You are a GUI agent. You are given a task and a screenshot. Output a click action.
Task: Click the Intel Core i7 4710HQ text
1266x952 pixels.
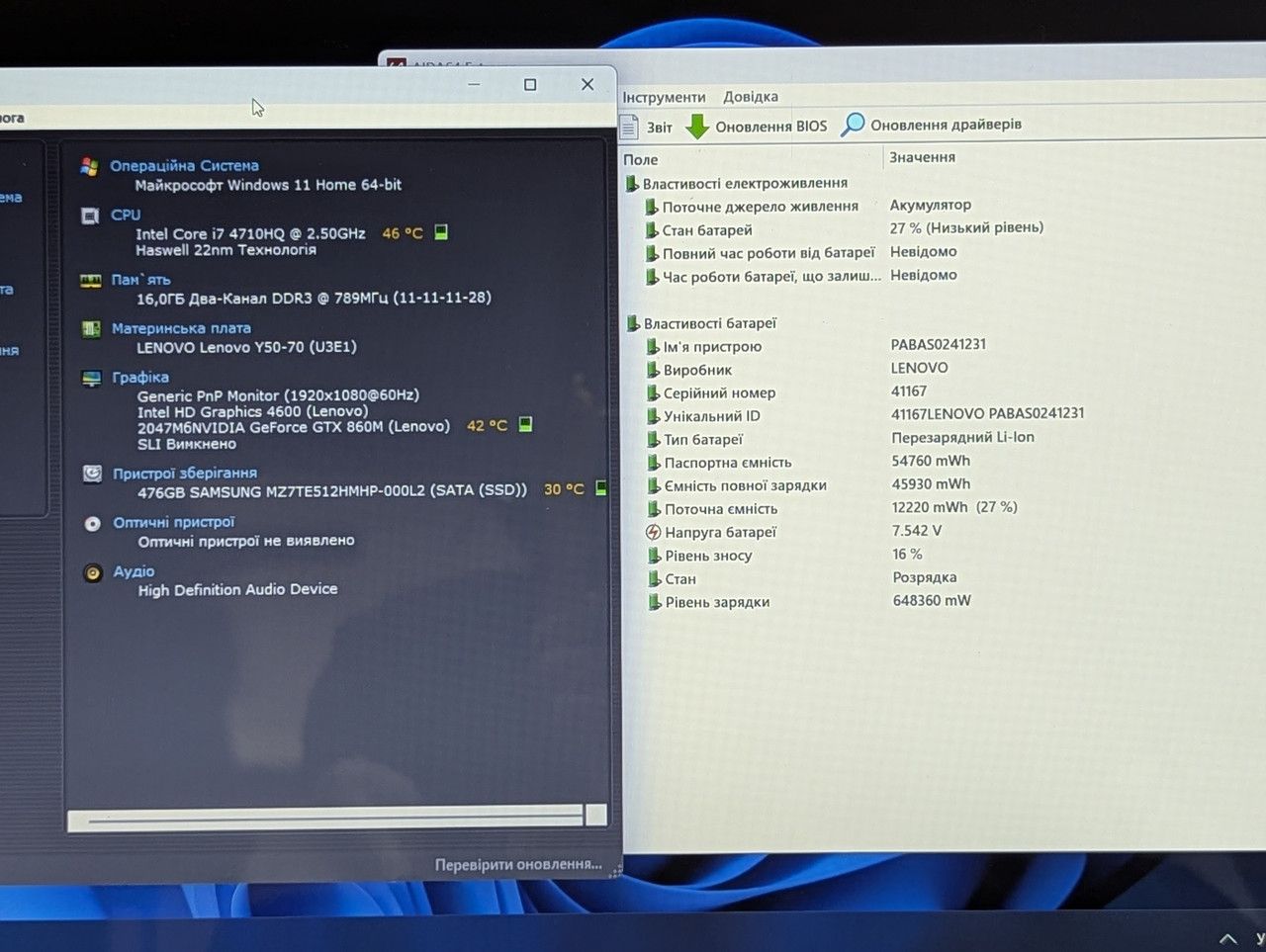tap(250, 233)
